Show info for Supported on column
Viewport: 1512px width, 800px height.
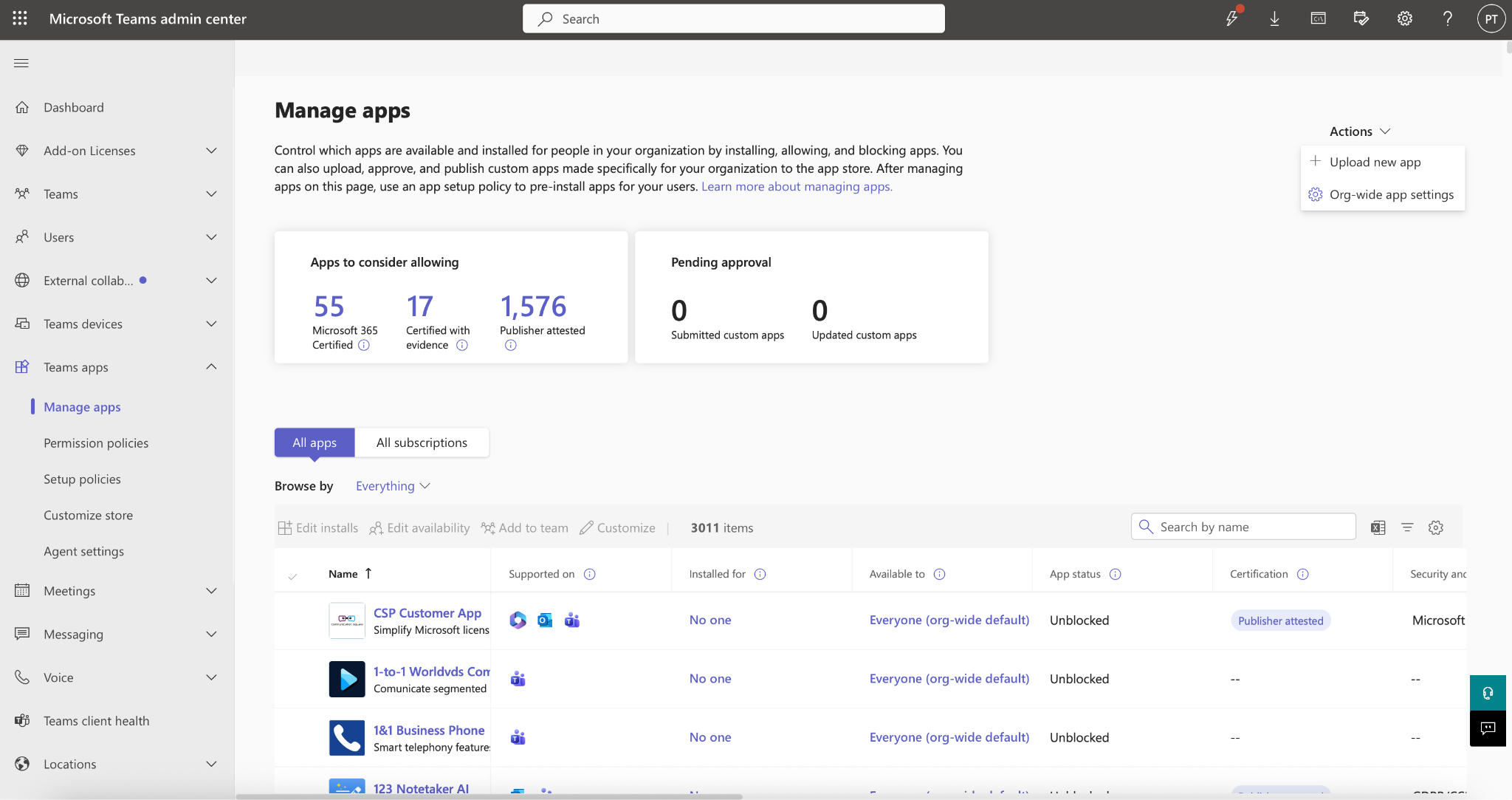[590, 574]
